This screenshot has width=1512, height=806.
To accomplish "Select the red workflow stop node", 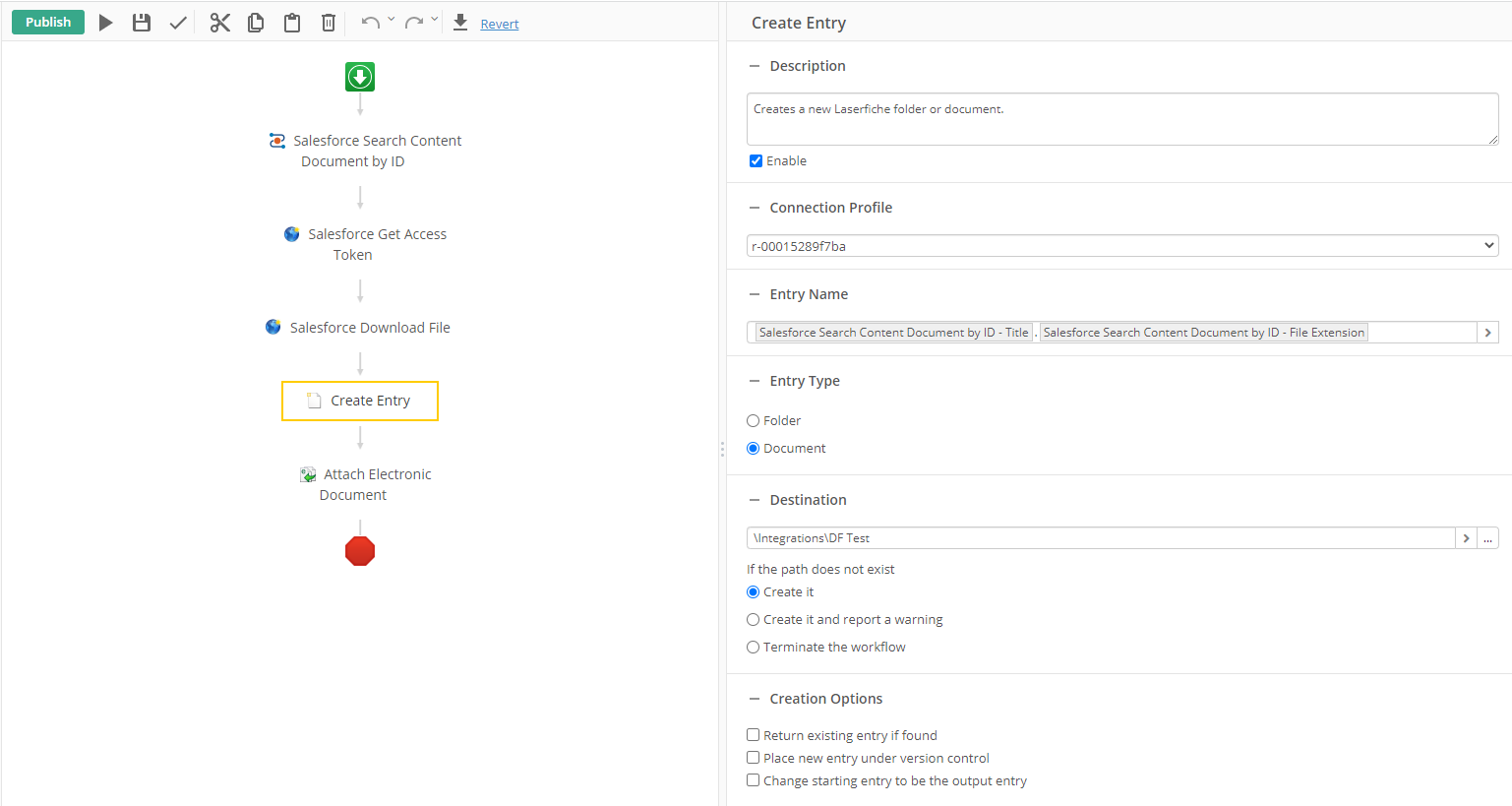I will (x=360, y=551).
